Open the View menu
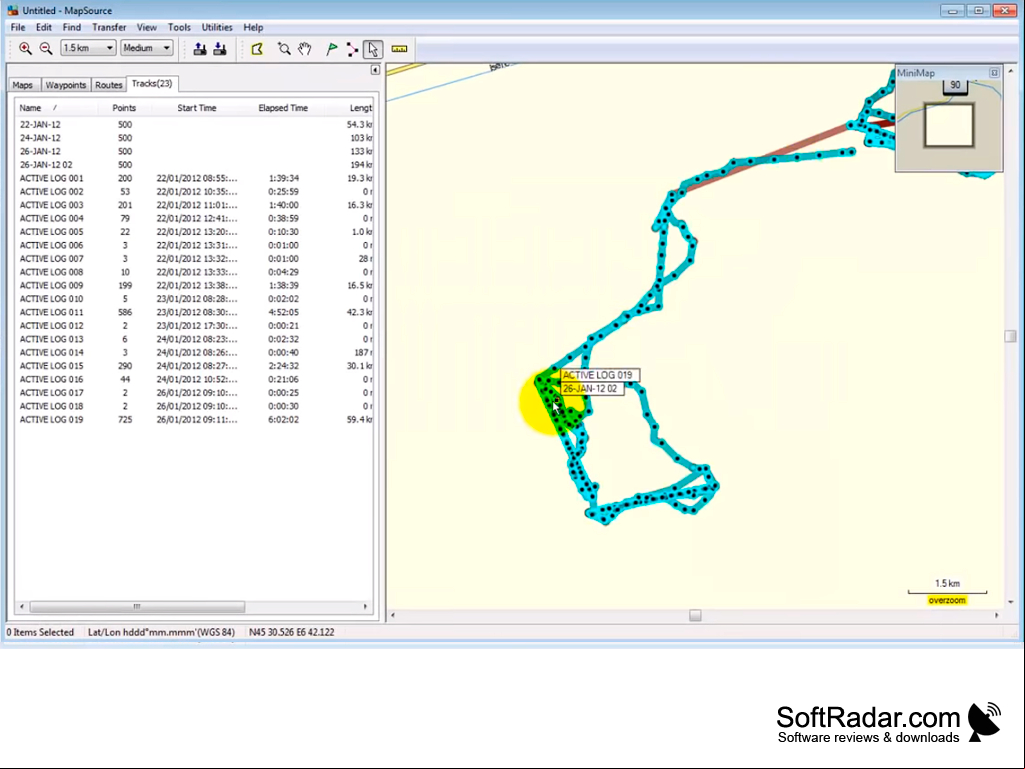Screen dimensions: 1025x769 point(146,27)
